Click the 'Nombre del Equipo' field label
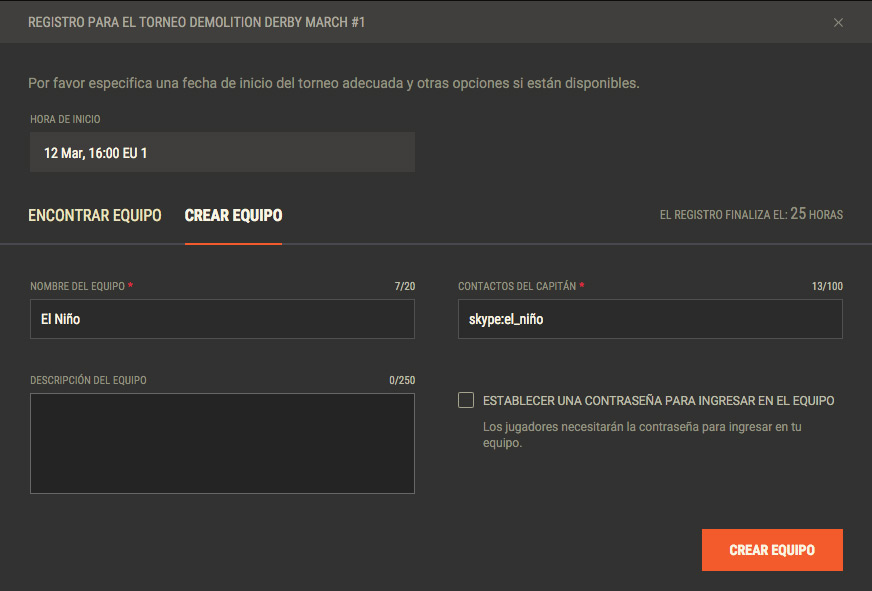The image size is (872, 591). (78, 286)
